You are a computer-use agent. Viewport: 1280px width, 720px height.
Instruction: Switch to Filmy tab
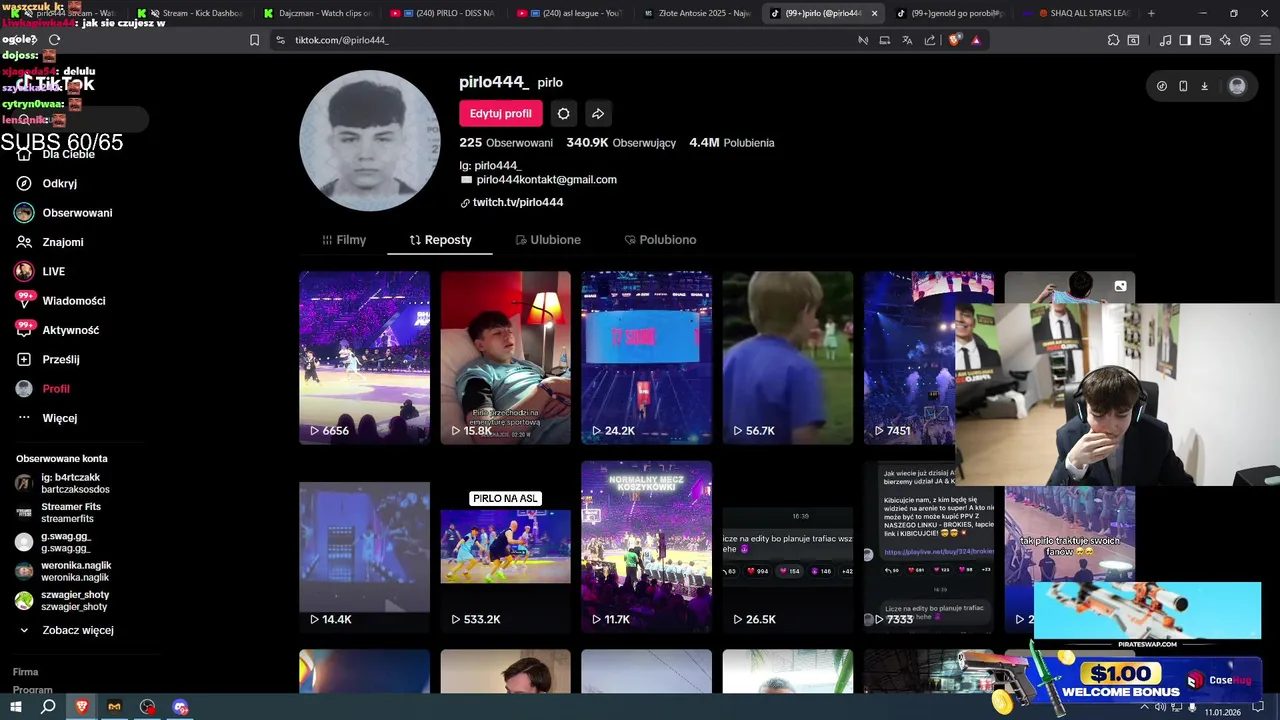[344, 240]
